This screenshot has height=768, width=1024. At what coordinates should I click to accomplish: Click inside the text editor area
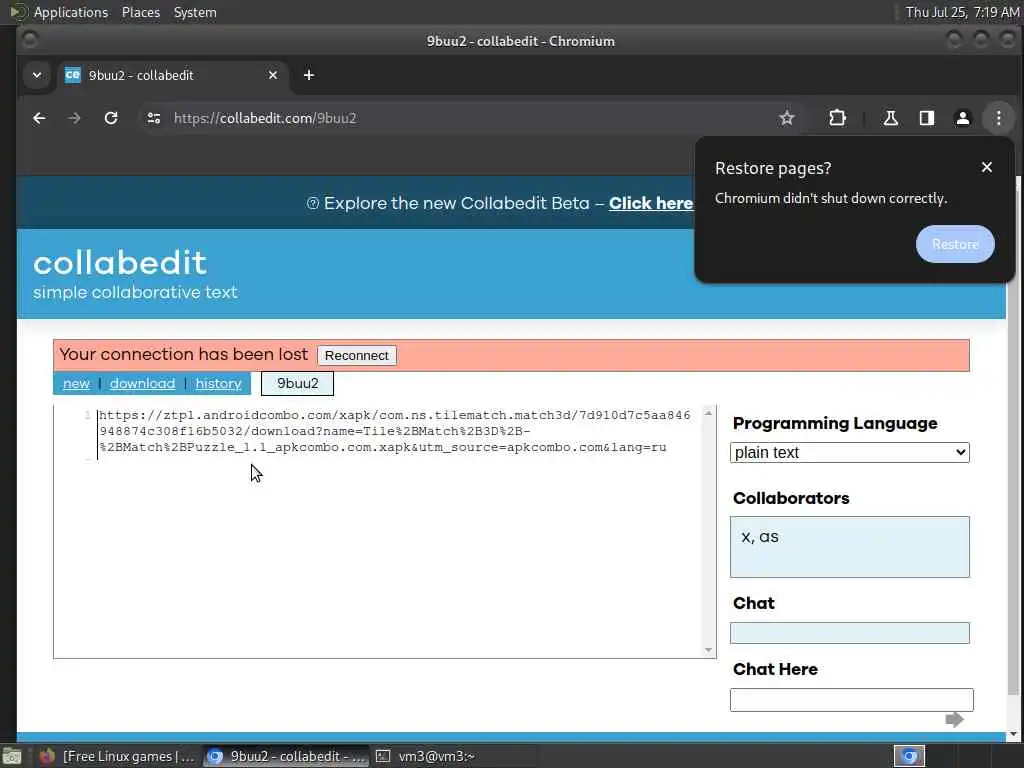coord(385,532)
